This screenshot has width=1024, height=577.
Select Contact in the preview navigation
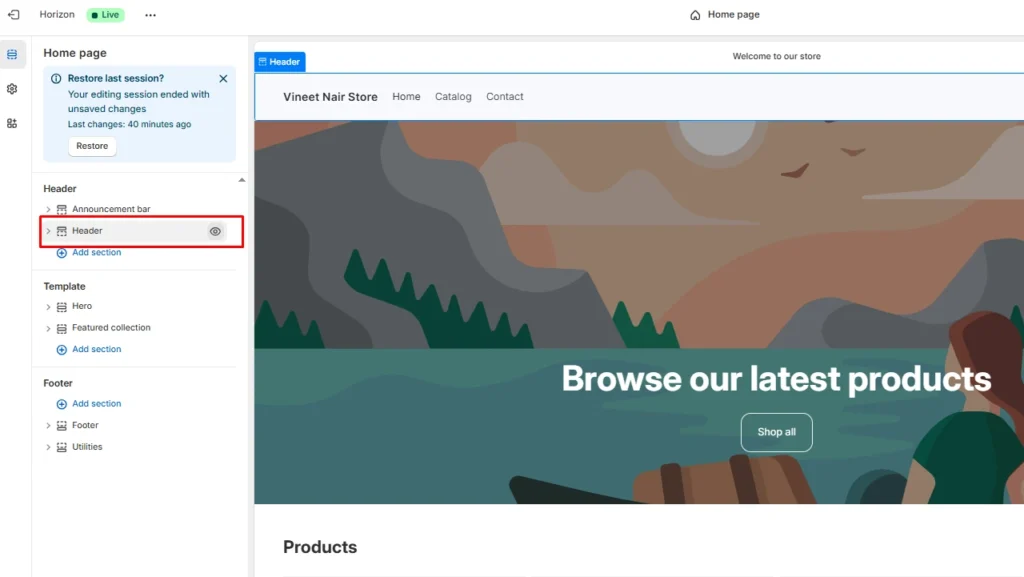point(505,96)
